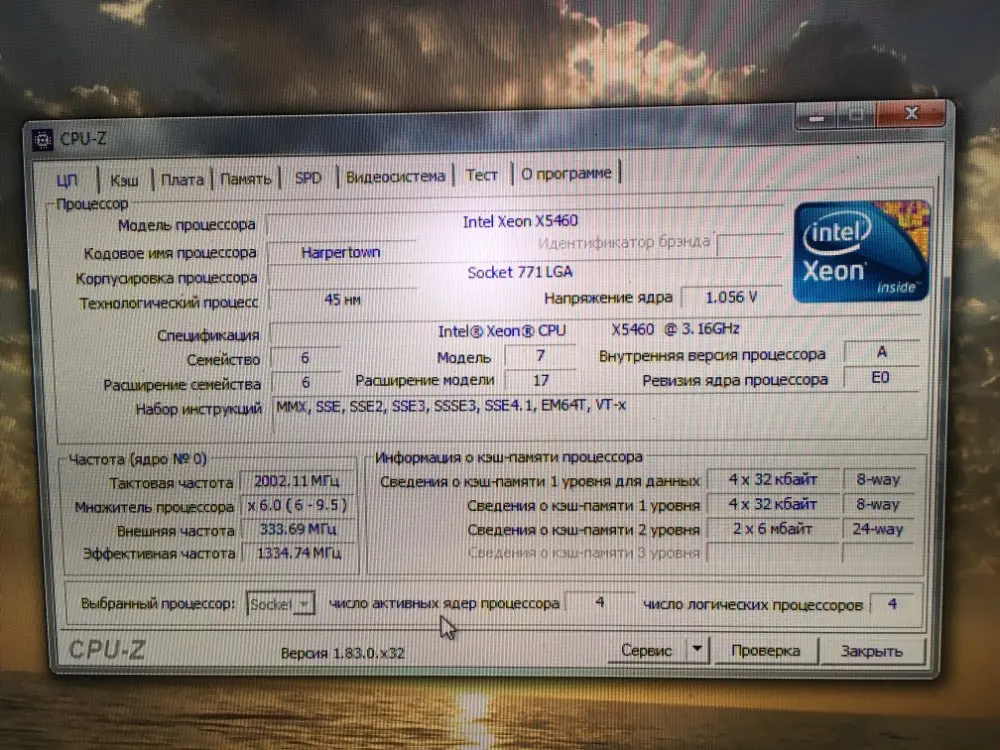Click the E0 core revision value

pos(880,378)
